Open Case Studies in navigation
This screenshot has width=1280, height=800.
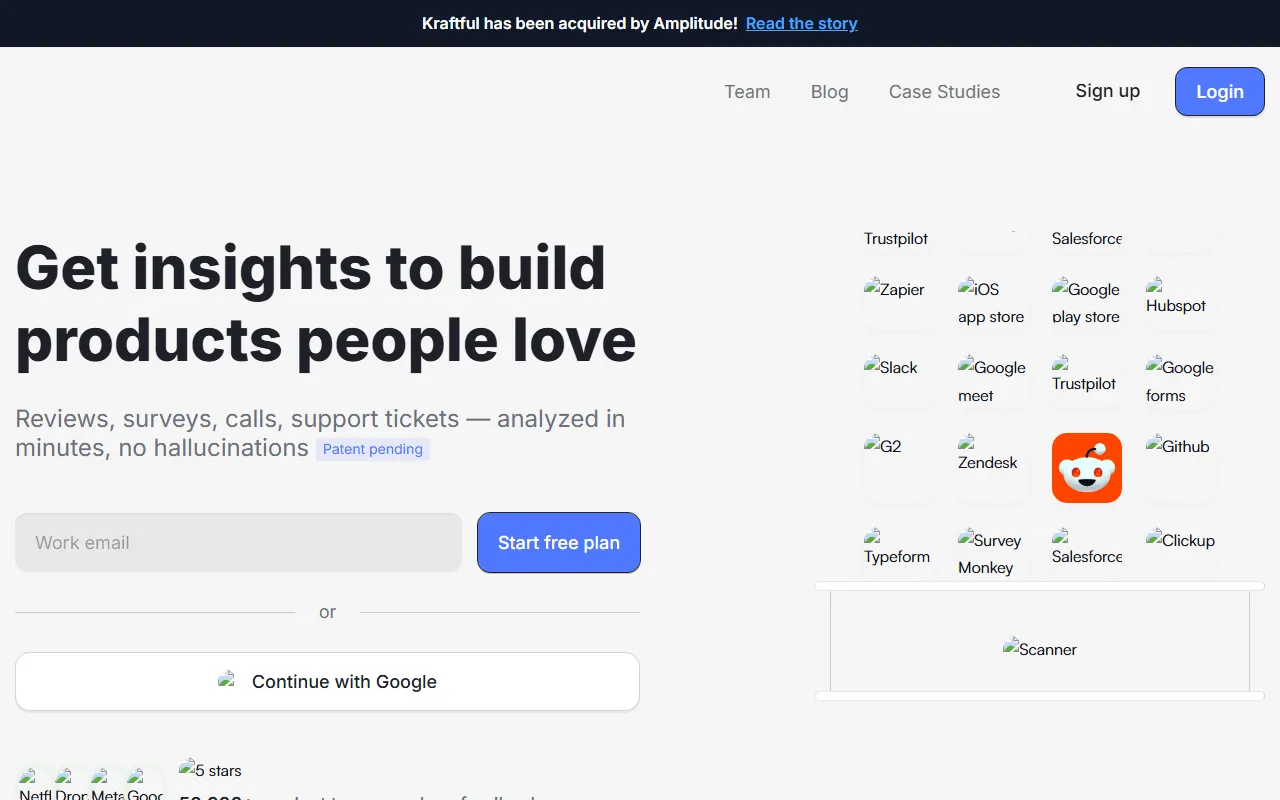click(x=944, y=92)
